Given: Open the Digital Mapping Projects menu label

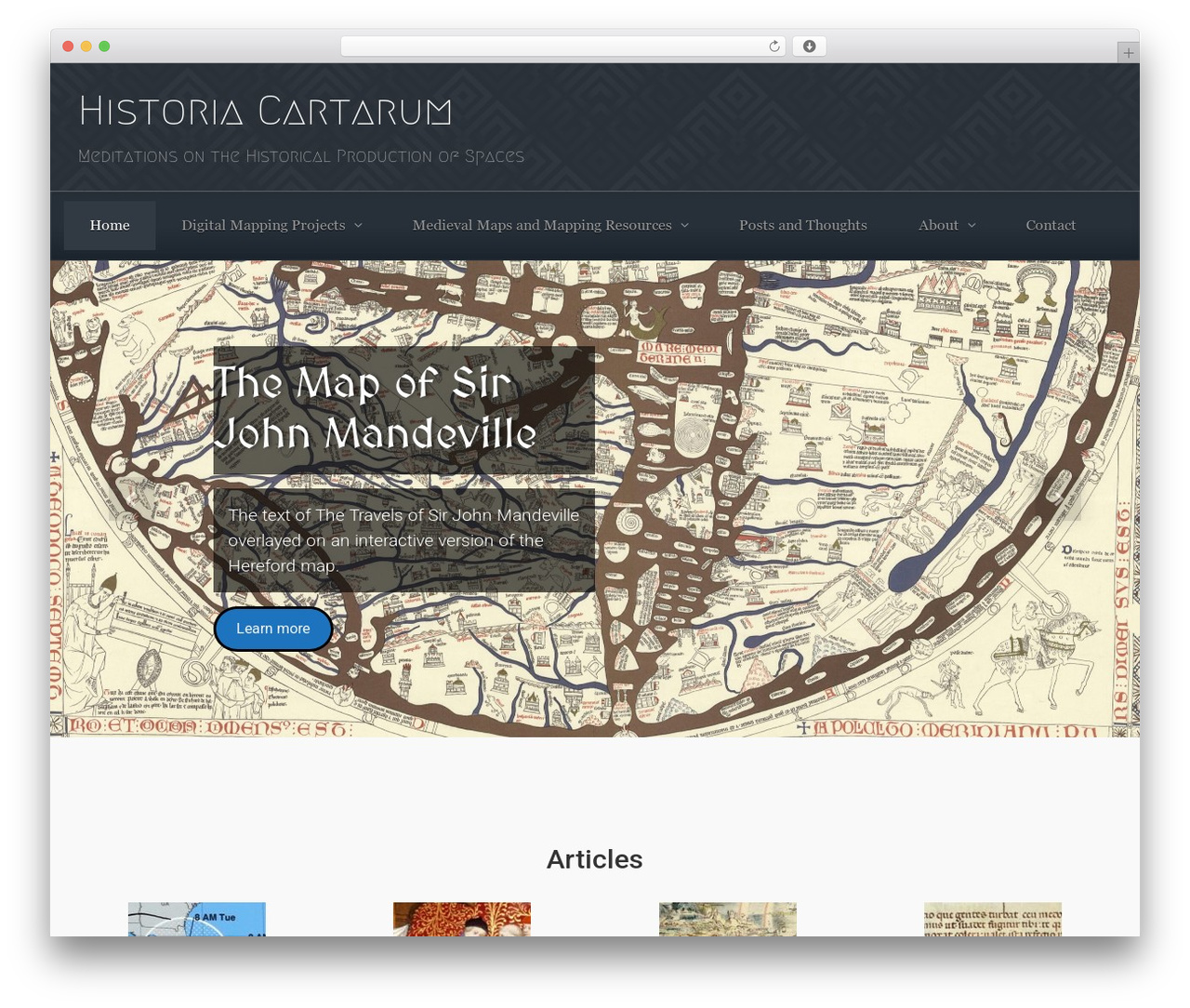Looking at the screenshot, I should click(x=263, y=225).
